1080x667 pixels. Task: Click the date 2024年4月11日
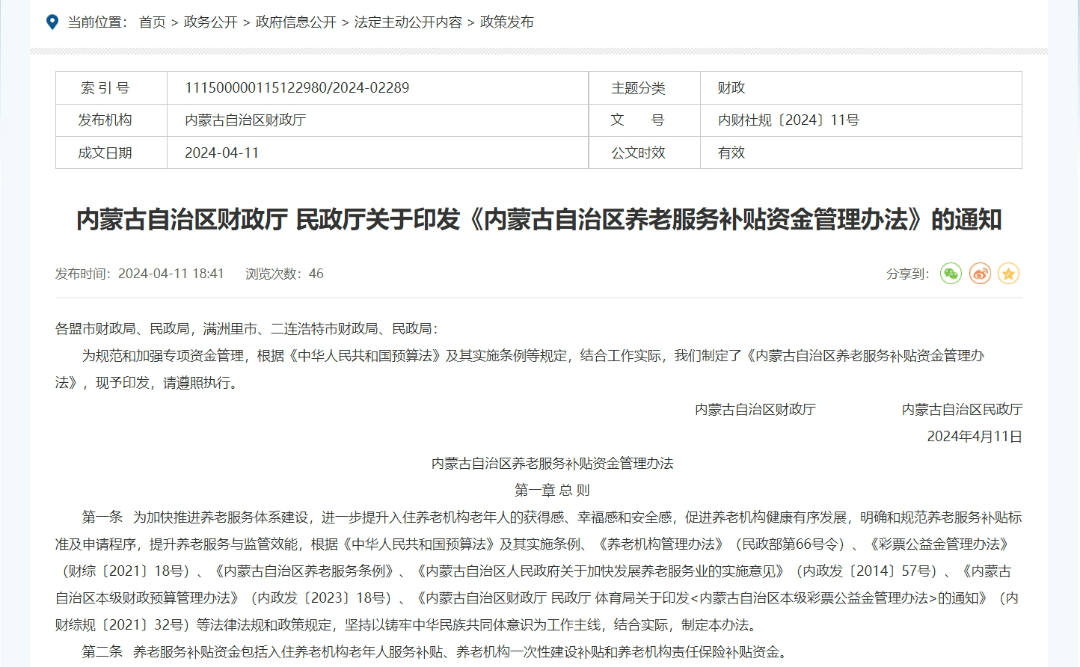click(975, 436)
